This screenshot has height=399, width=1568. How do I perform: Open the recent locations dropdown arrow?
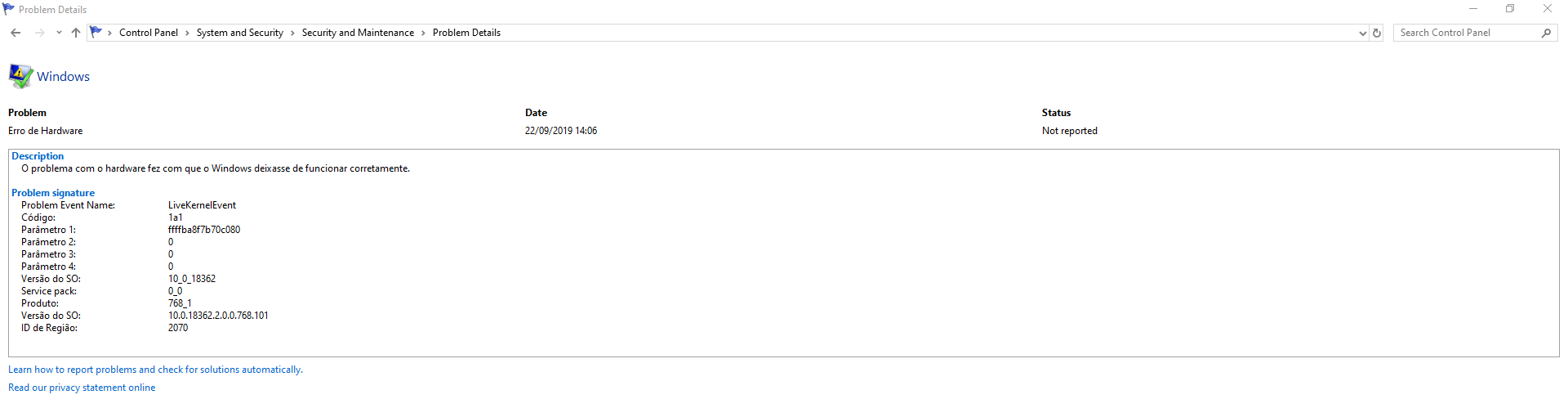click(x=59, y=33)
